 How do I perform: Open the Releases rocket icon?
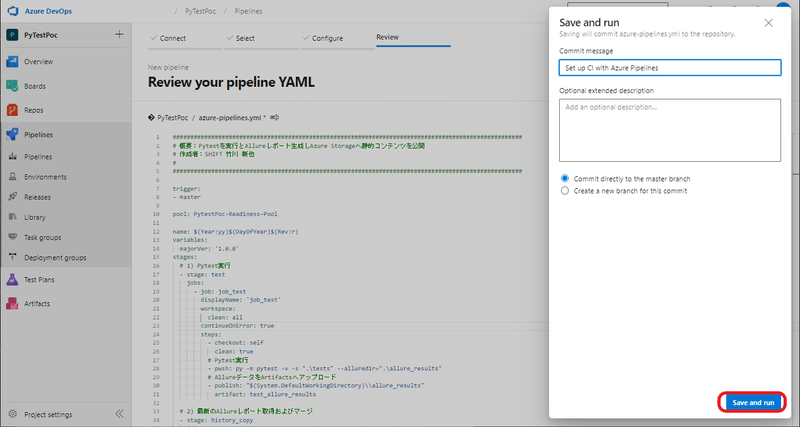tap(13, 197)
